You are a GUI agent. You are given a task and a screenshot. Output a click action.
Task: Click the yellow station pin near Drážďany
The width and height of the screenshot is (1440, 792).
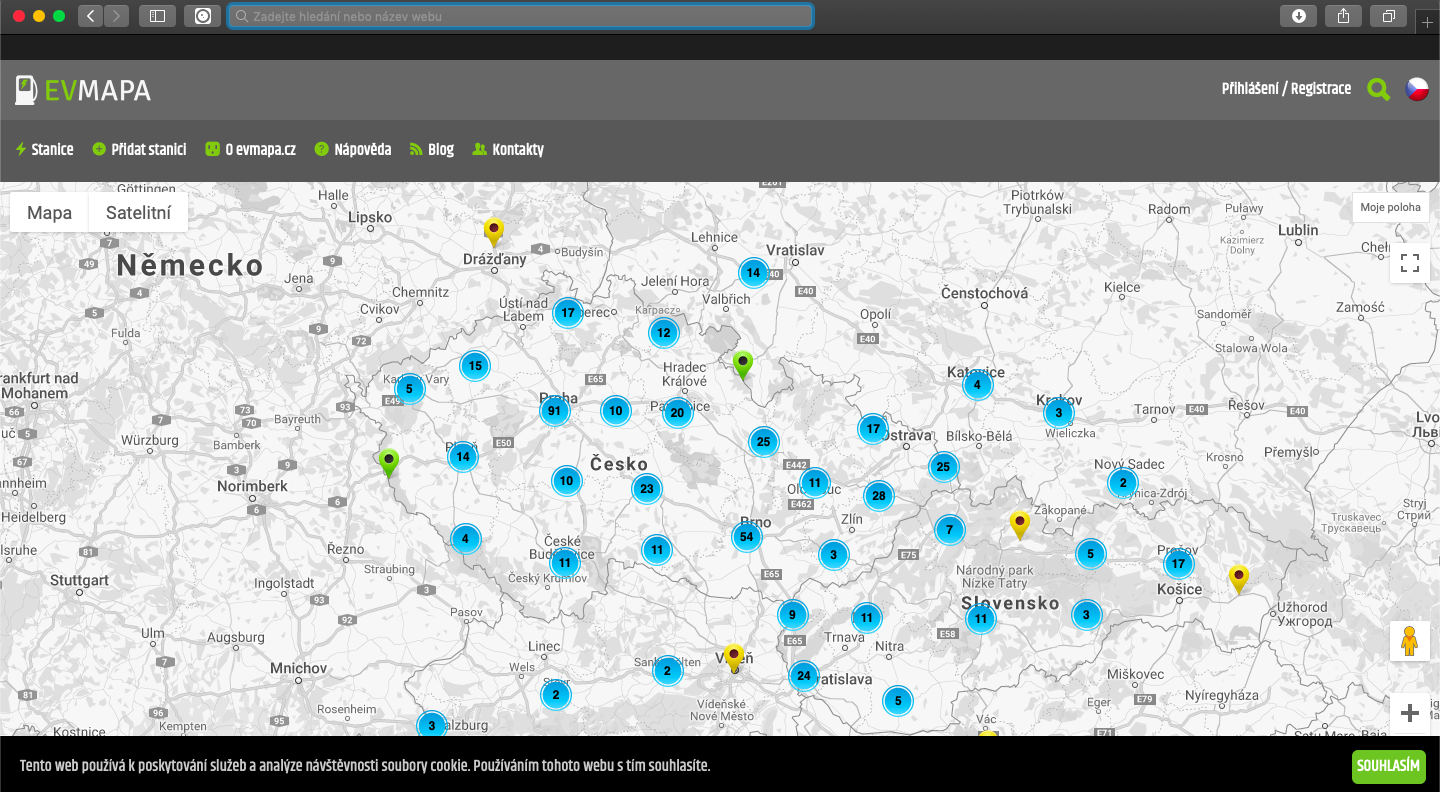(x=493, y=232)
